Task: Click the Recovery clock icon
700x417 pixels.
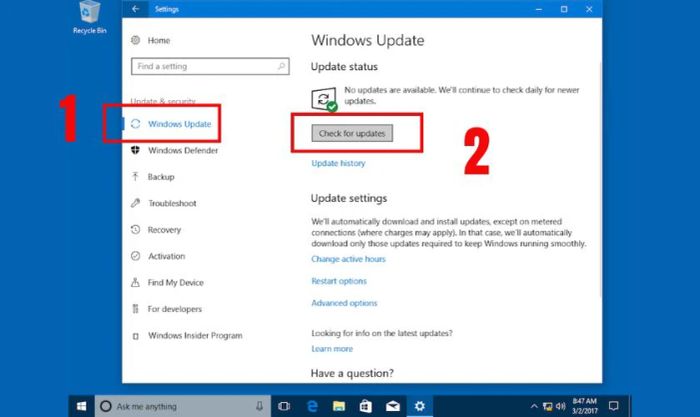Action: [x=135, y=229]
